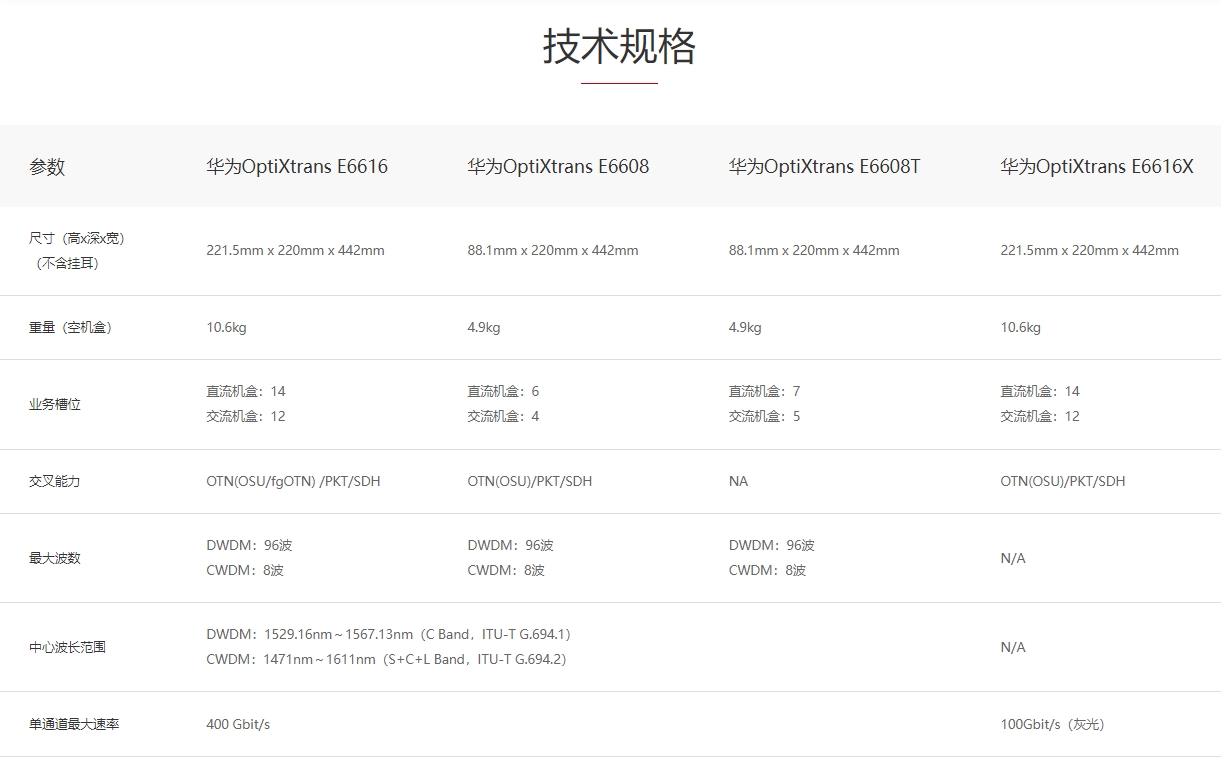Viewport: 1221px width, 761px height.
Task: Select 'N/A' in the 最大波数 row
Action: pyautogui.click(x=1013, y=559)
